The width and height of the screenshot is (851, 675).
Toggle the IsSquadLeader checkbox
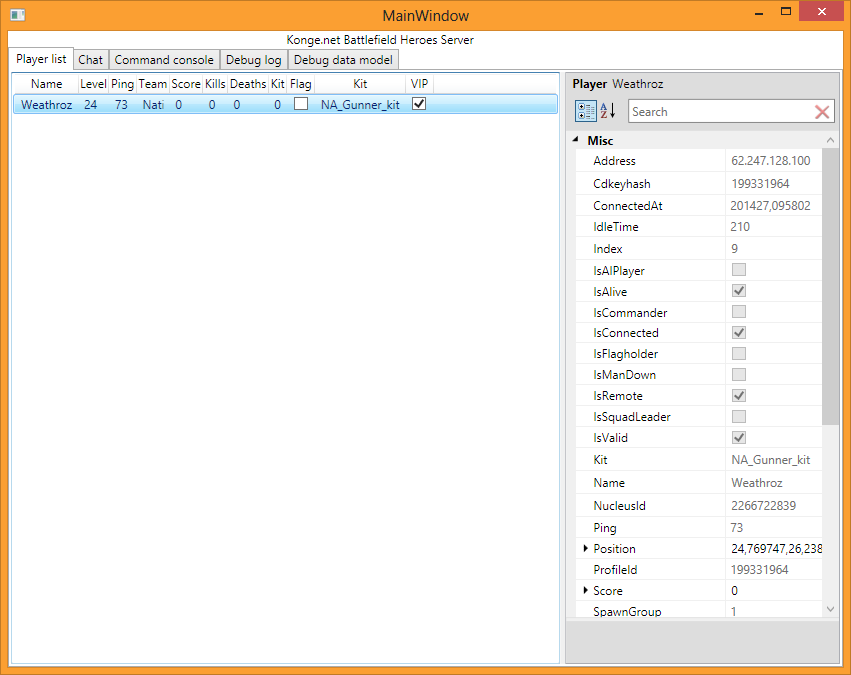click(x=739, y=417)
